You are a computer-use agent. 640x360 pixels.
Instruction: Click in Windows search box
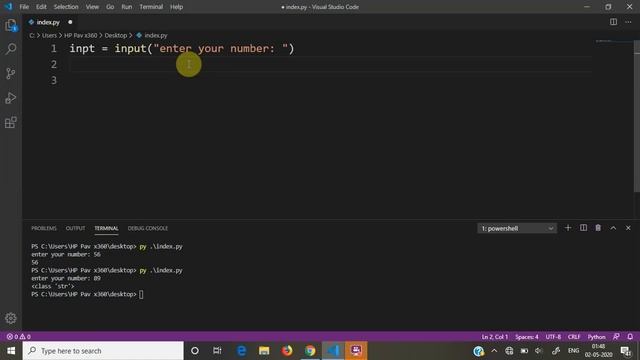coord(103,351)
